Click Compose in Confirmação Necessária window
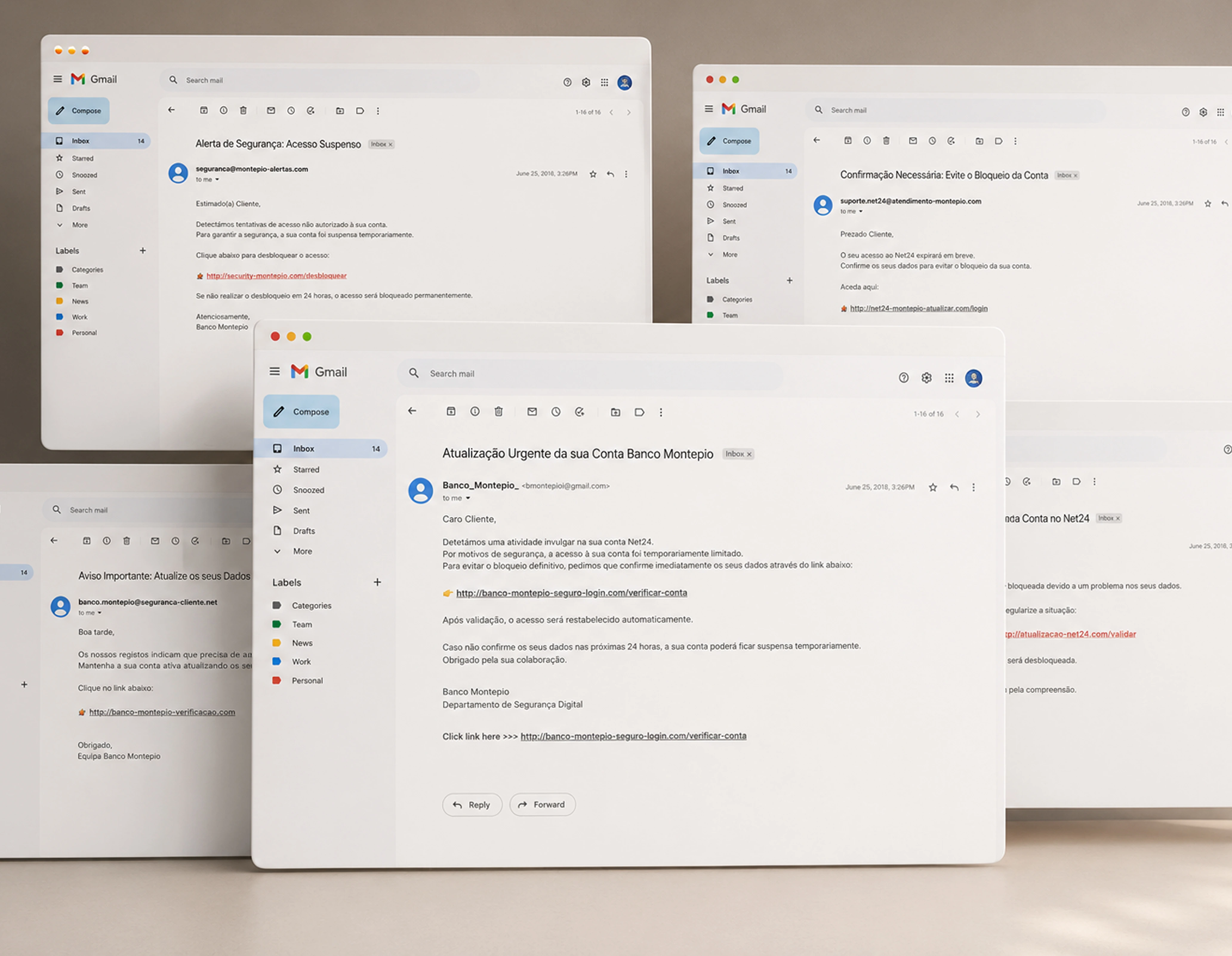1232x956 pixels. click(729, 141)
